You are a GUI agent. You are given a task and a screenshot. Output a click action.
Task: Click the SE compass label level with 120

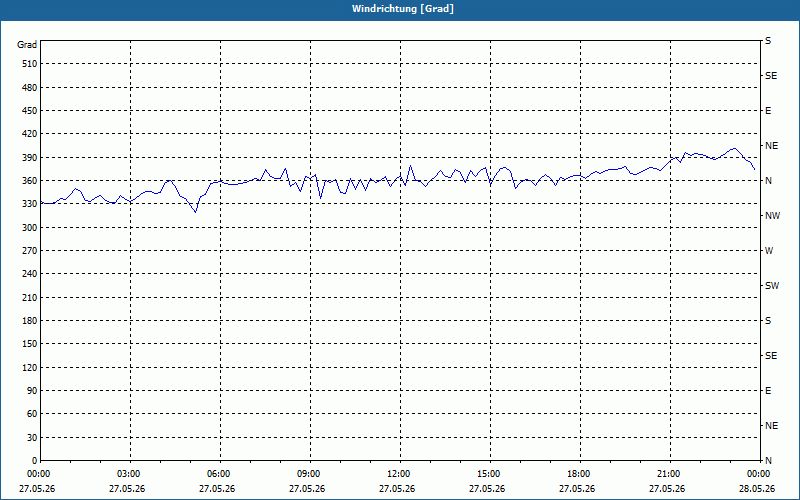(x=771, y=356)
